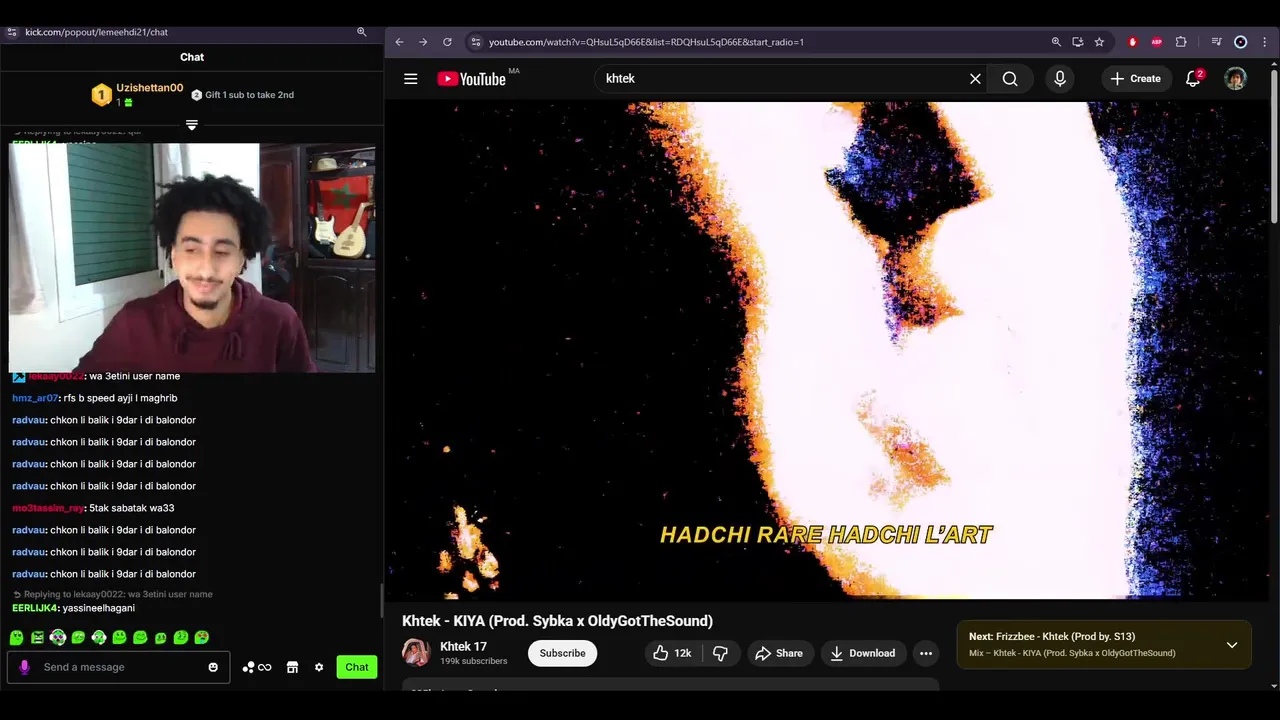This screenshot has width=1280, height=720.
Task: Collapse the Kick chat leaderboard arrow
Action: tap(192, 125)
